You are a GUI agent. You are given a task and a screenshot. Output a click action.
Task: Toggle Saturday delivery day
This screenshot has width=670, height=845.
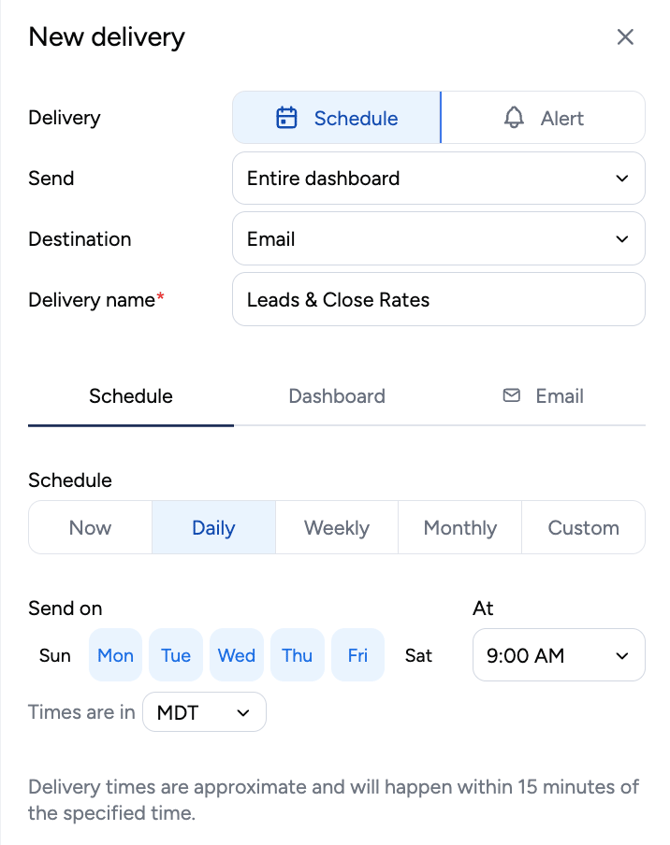[x=418, y=655]
